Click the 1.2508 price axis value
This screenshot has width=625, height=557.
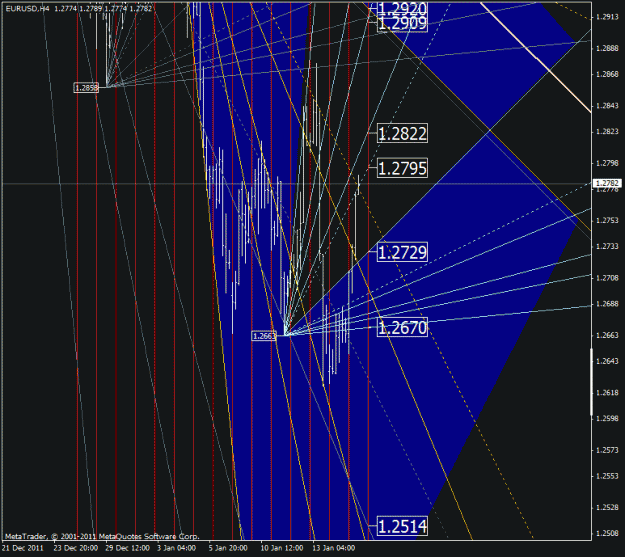coord(607,533)
